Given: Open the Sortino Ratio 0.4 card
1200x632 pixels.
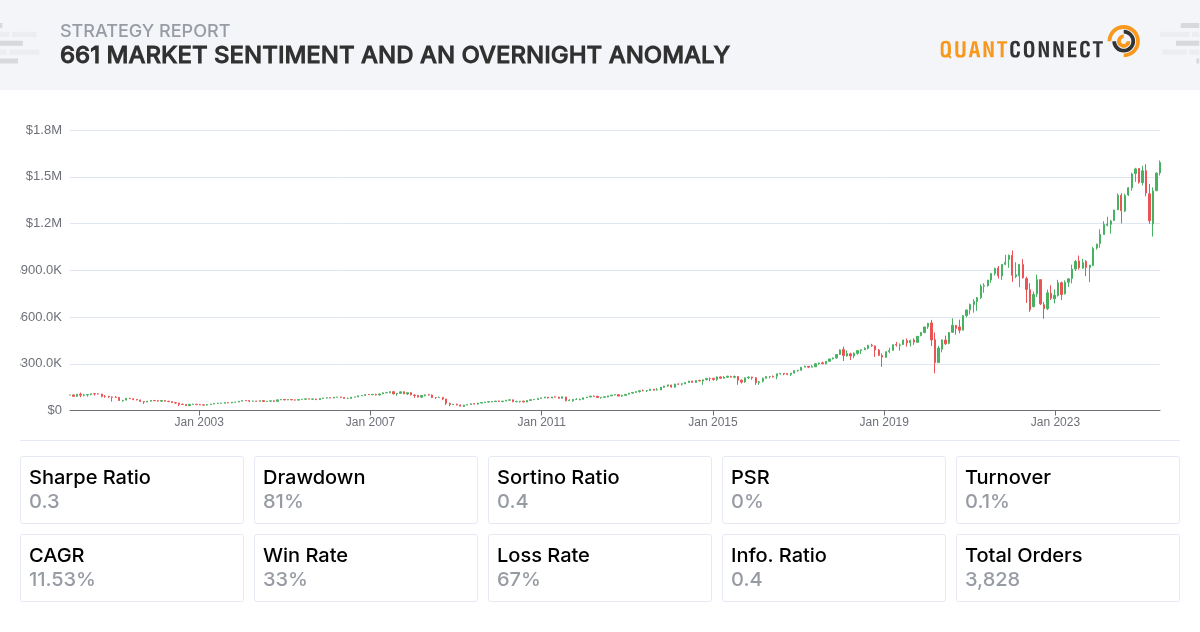Looking at the screenshot, I should [600, 490].
